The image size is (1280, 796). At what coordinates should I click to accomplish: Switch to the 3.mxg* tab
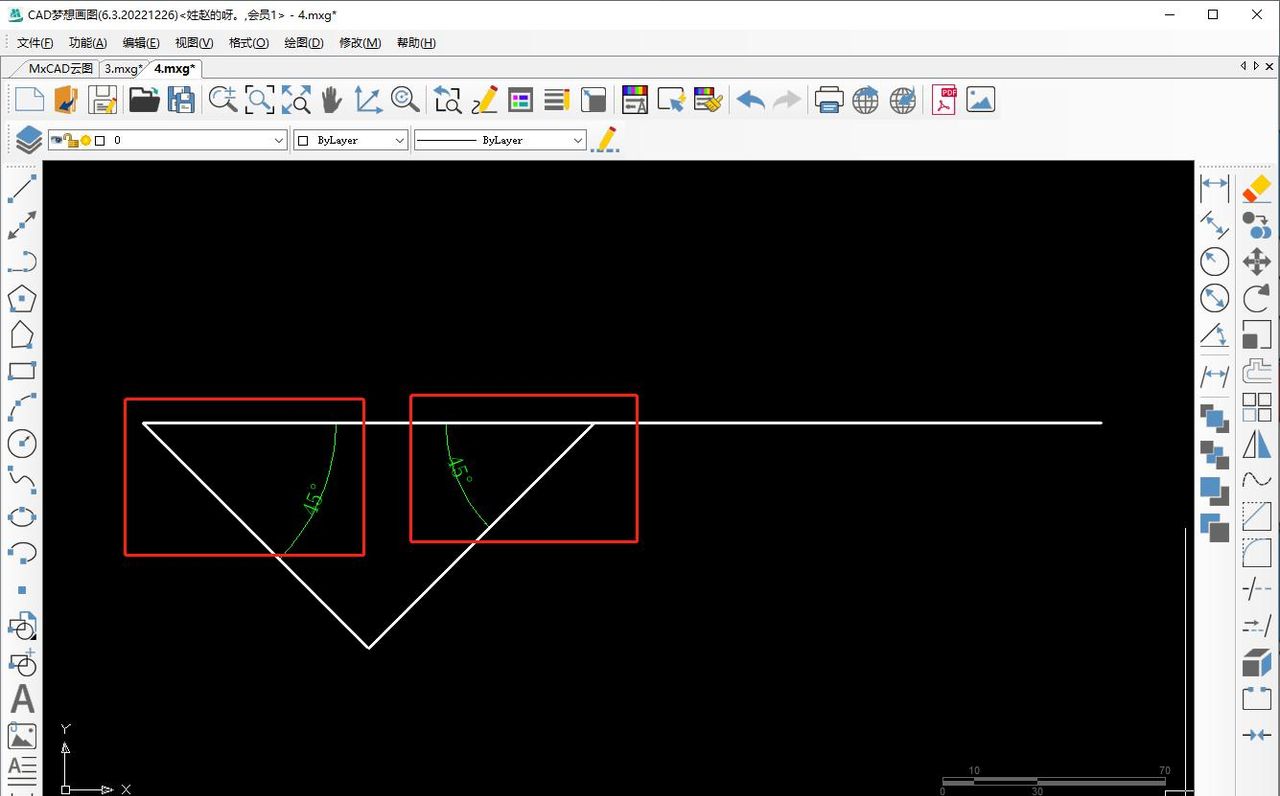[124, 69]
